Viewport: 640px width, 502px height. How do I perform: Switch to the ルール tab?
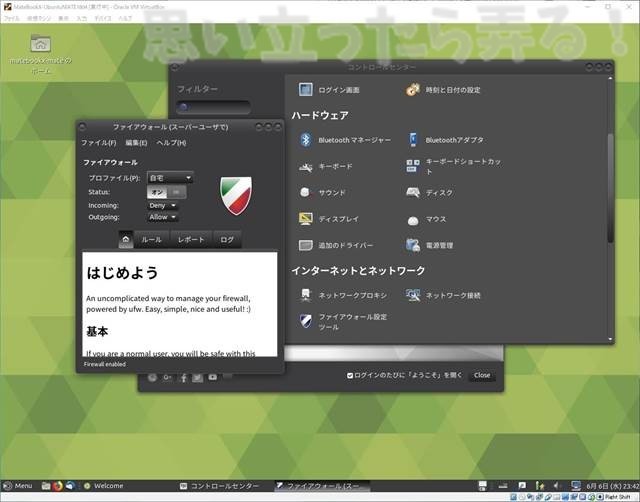(151, 240)
